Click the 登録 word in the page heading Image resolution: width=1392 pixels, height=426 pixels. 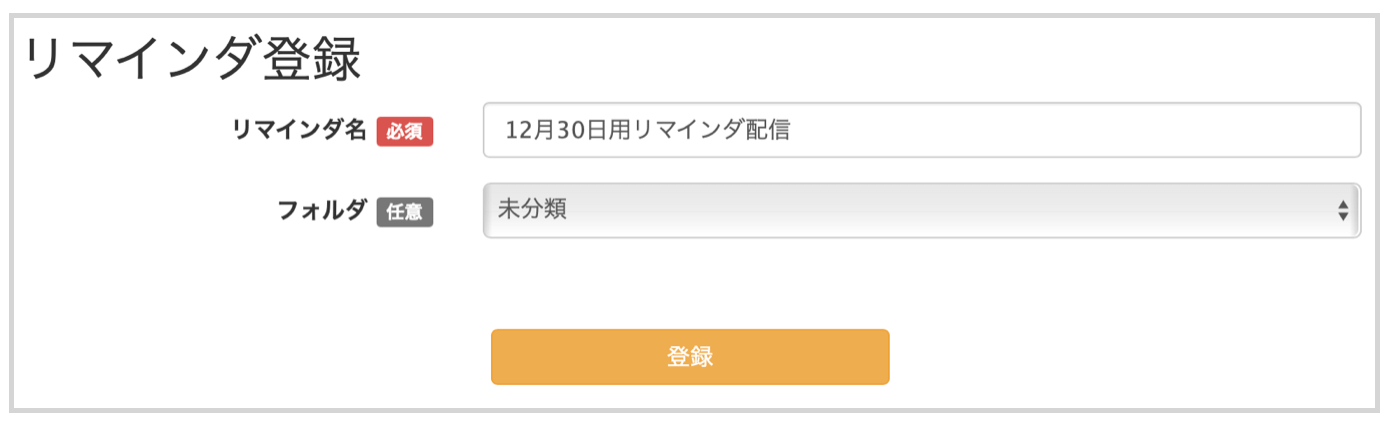pos(311,62)
